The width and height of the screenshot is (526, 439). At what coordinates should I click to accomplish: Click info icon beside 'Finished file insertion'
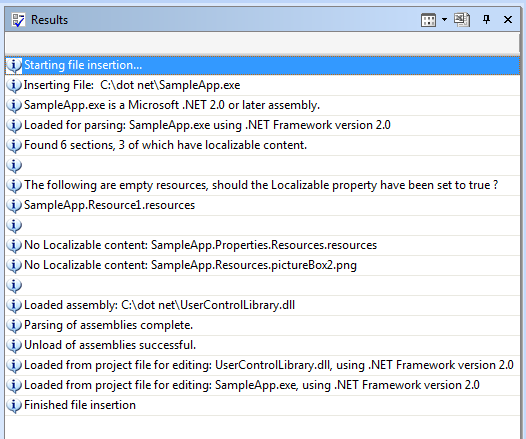(14, 405)
